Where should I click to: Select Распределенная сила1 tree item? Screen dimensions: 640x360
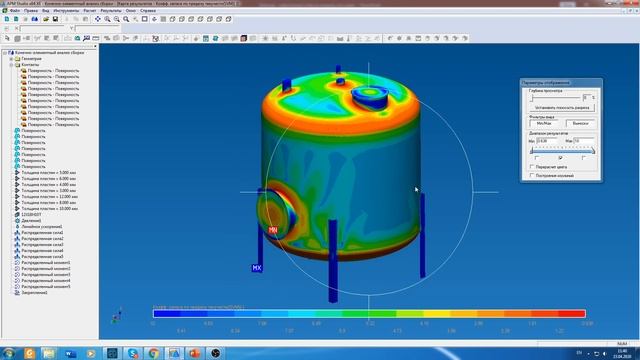point(42,233)
